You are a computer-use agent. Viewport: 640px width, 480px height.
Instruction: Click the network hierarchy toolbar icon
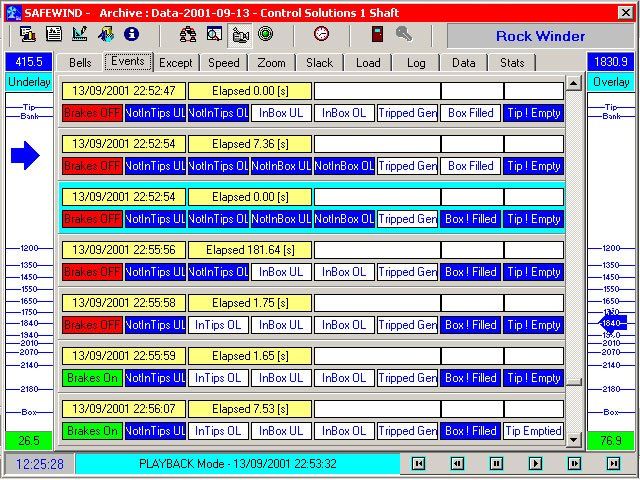[188, 34]
